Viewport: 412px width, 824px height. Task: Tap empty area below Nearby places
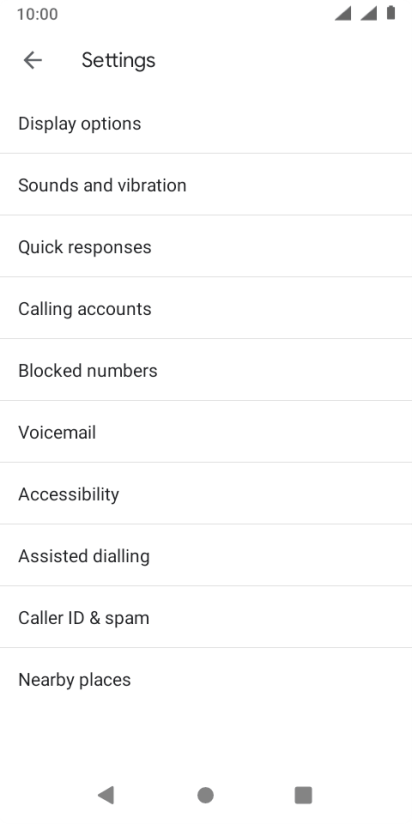point(206,741)
